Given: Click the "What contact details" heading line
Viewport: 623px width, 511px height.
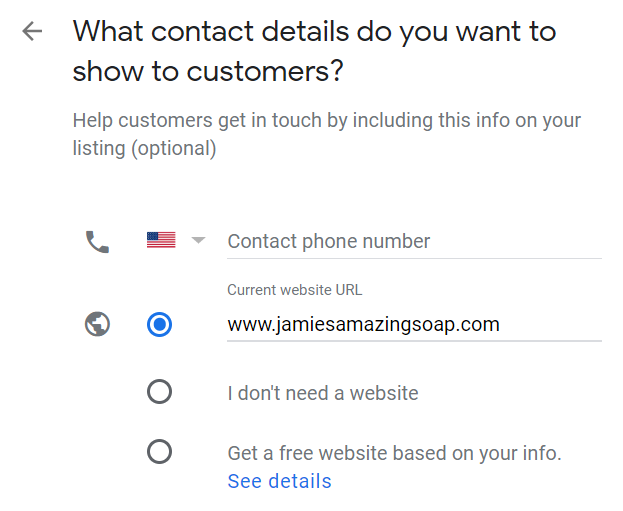Looking at the screenshot, I should pos(314,31).
